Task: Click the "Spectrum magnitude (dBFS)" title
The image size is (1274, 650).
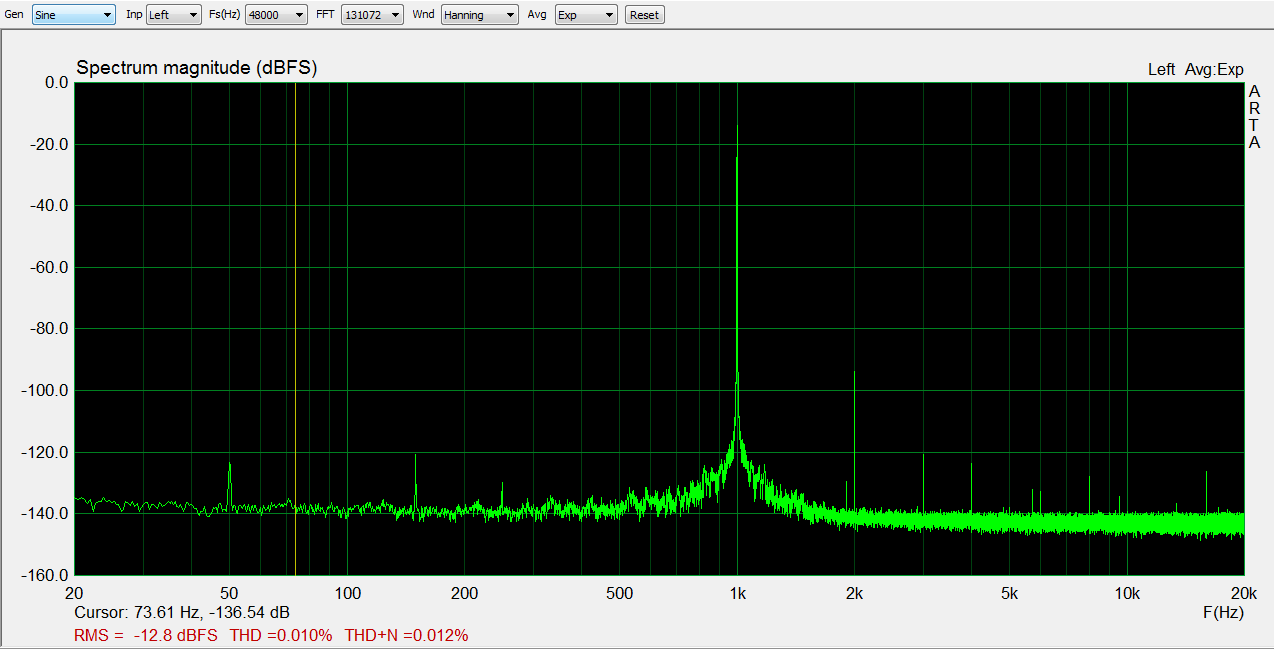Action: [x=197, y=68]
